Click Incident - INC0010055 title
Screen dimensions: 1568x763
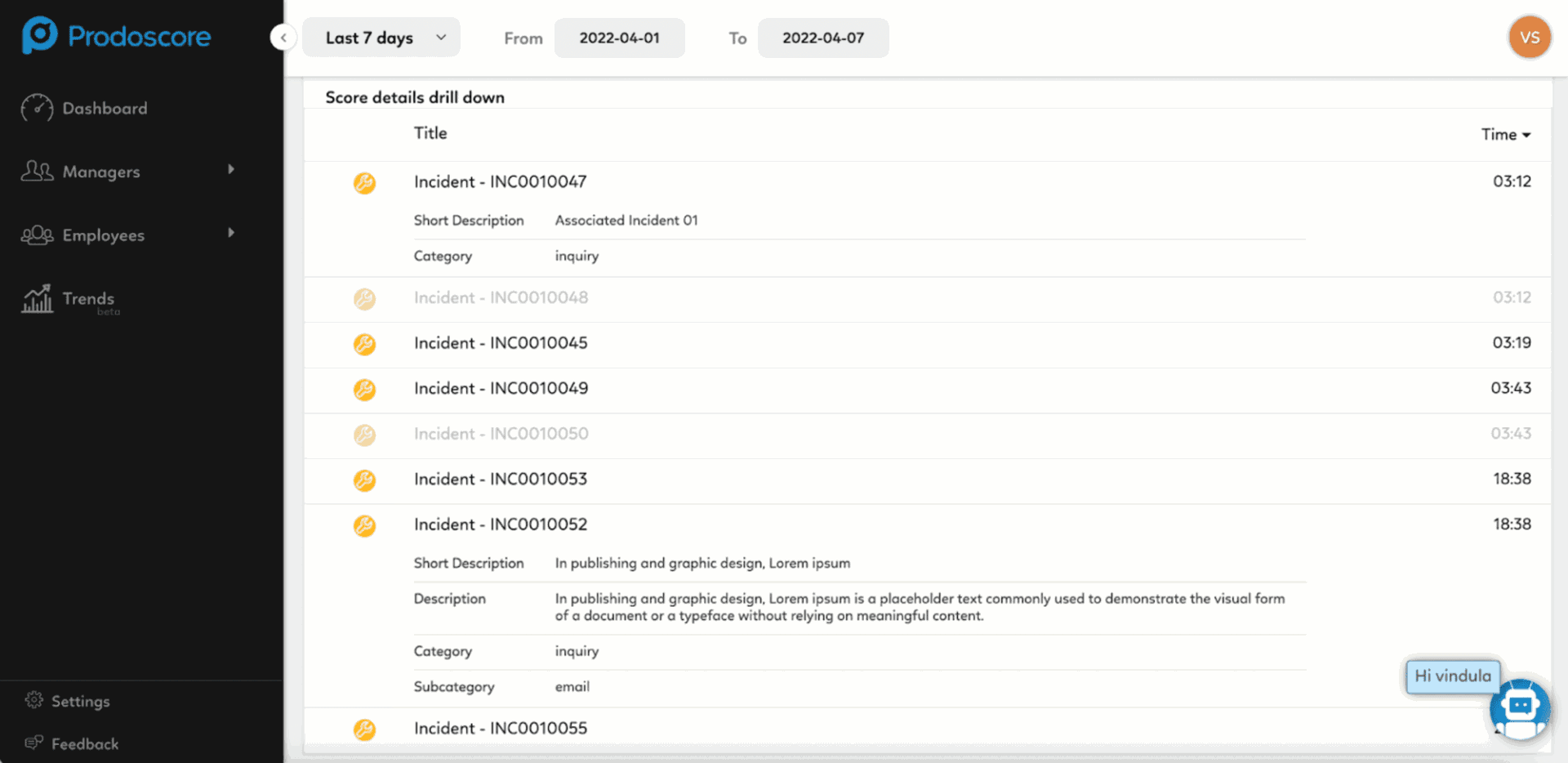(501, 729)
